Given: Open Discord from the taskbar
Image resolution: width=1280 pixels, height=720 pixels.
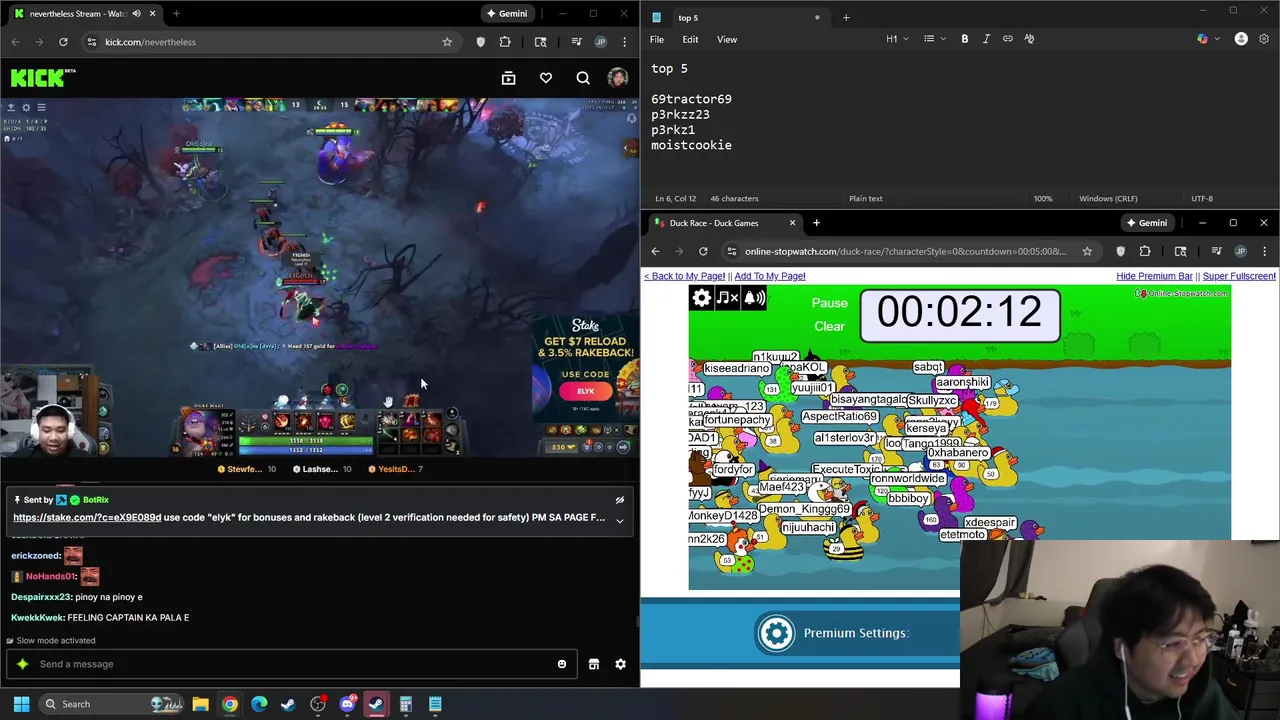Looking at the screenshot, I should [x=347, y=704].
